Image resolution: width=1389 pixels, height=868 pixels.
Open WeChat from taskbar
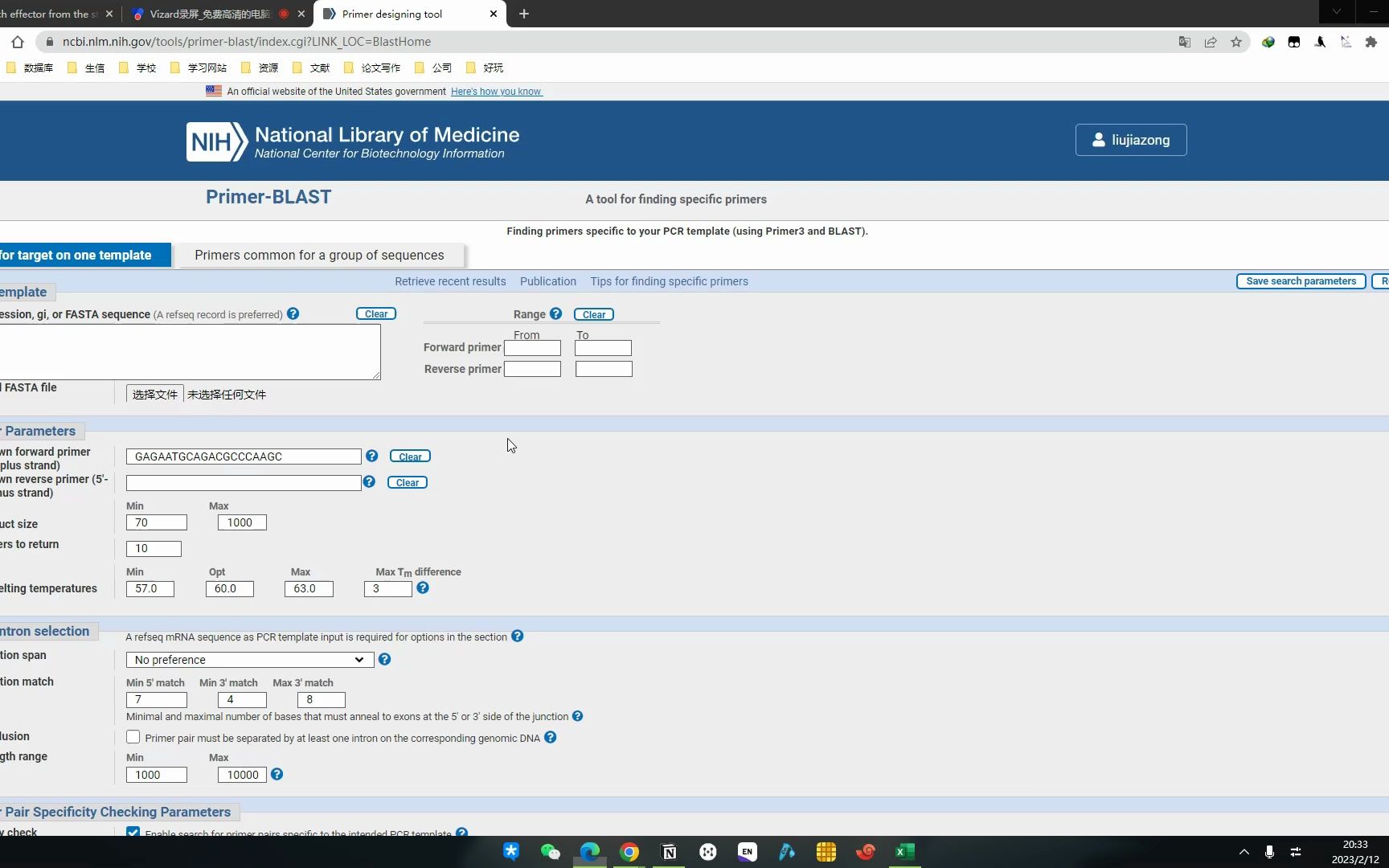coord(551,852)
